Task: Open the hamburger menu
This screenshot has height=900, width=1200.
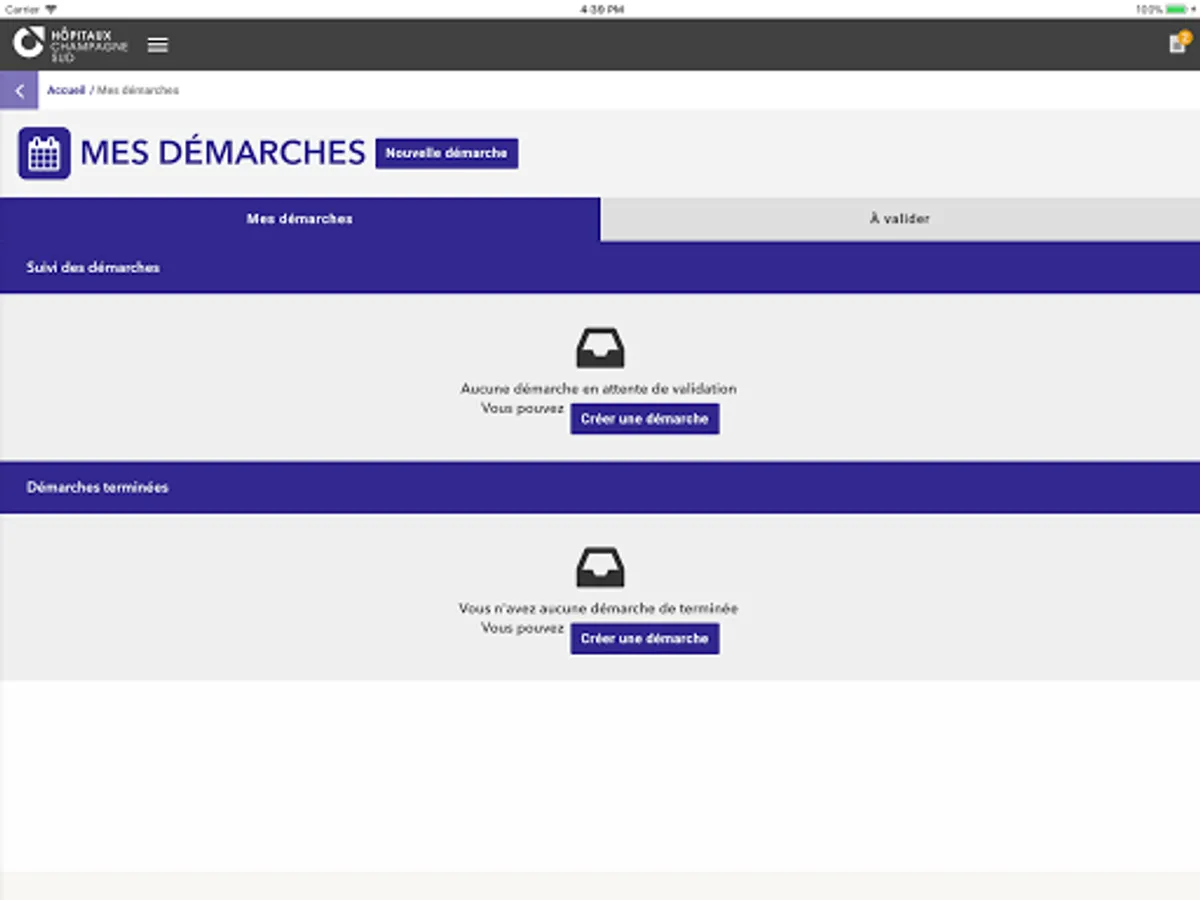Action: click(158, 45)
